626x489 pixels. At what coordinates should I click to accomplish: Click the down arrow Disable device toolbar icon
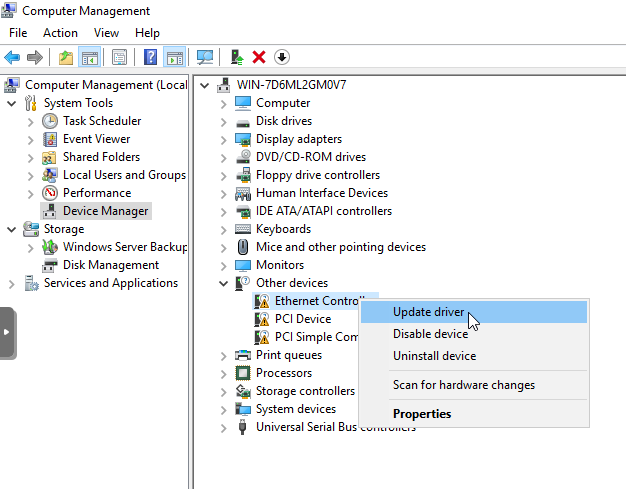[282, 57]
